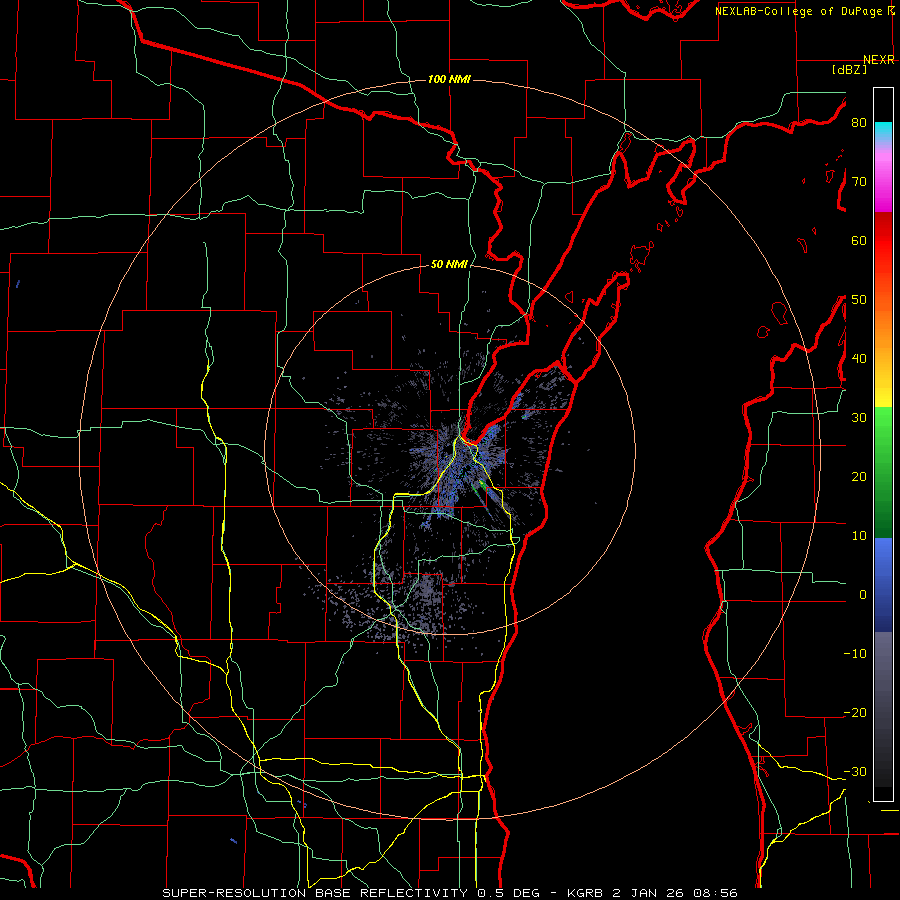The width and height of the screenshot is (900, 900).
Task: Click the green band of the dBZ color bar
Action: (x=883, y=472)
